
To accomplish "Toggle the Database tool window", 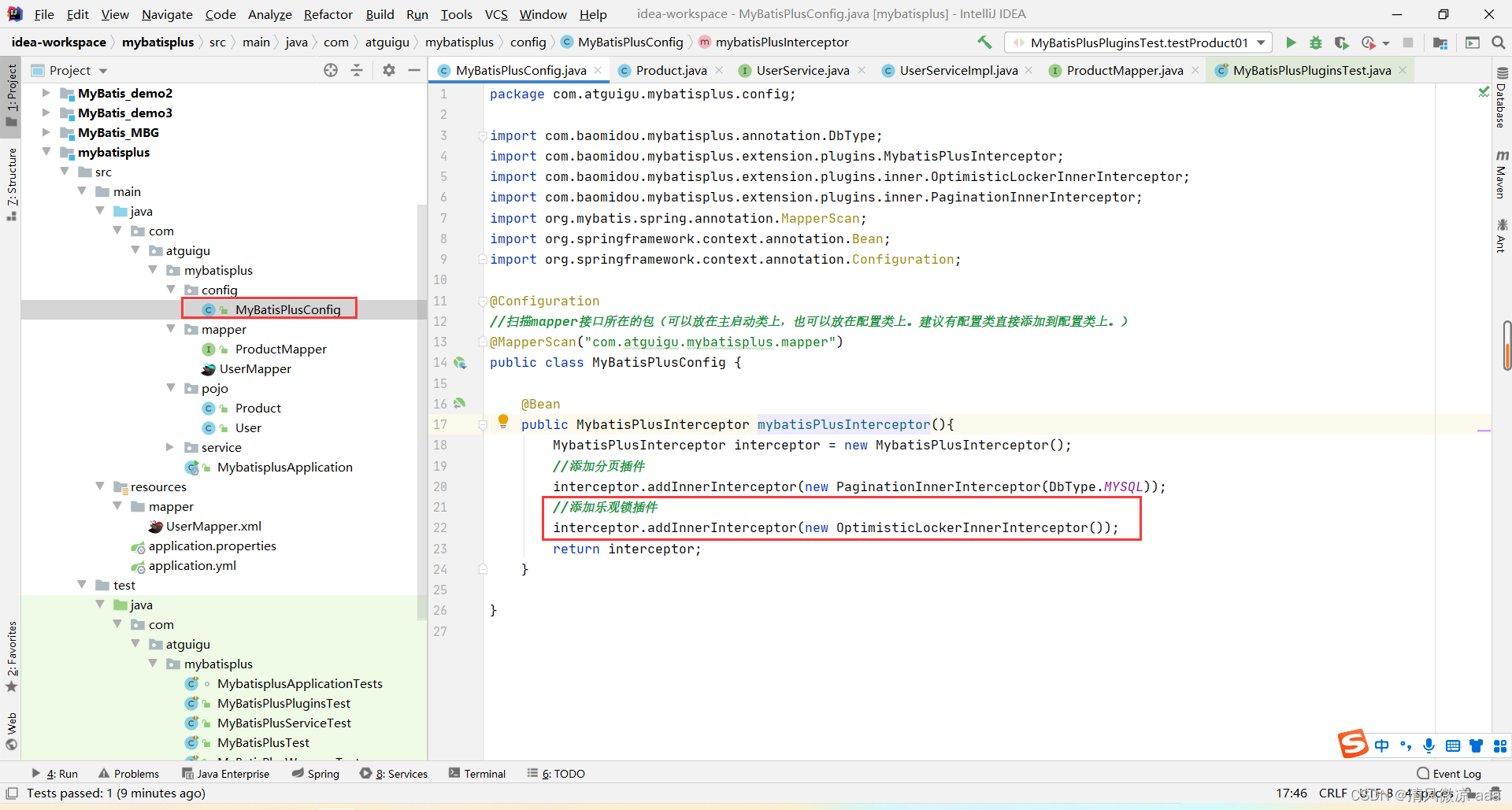I will [x=1501, y=98].
